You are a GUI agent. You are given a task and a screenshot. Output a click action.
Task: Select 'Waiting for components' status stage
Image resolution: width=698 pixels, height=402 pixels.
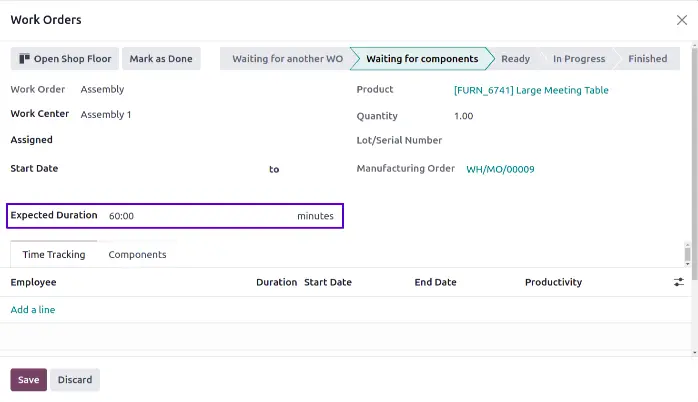tap(421, 59)
